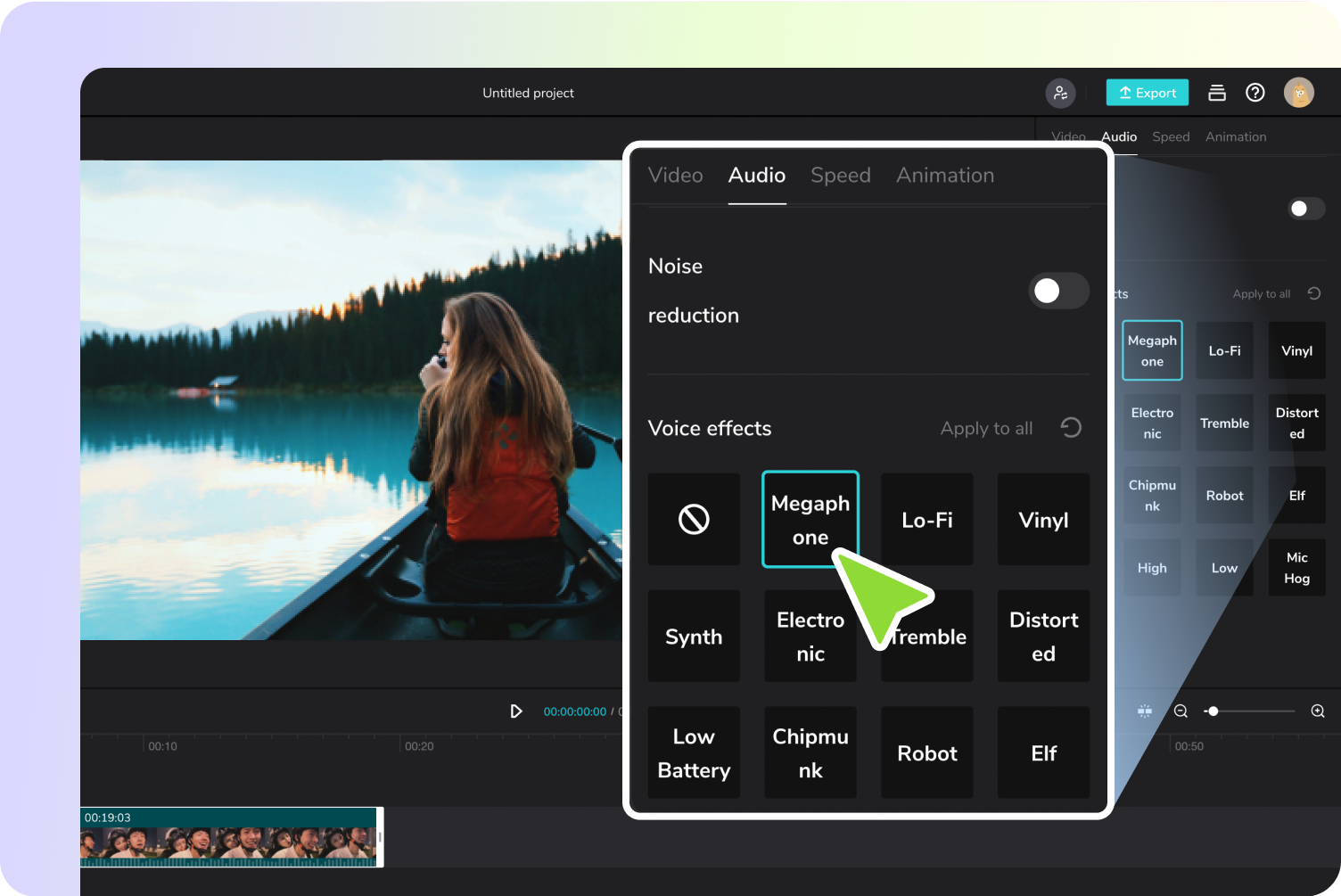Click the 00:20 mark on timeline ruler
Screen dimensions: 1341x896
click(419, 746)
